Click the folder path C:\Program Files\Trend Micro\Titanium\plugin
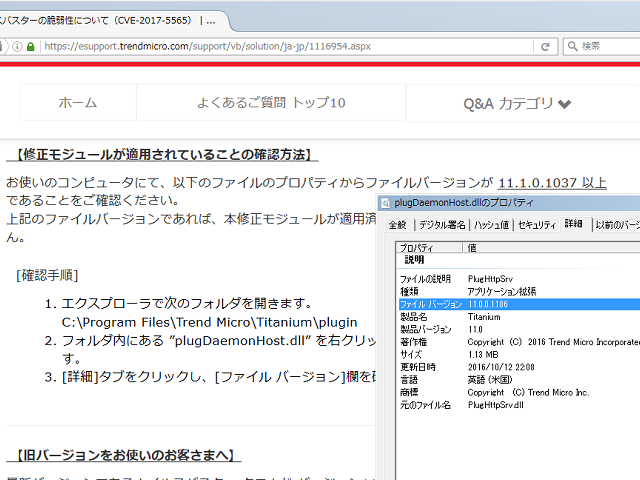Viewport: 640px width, 480px height. [209, 322]
